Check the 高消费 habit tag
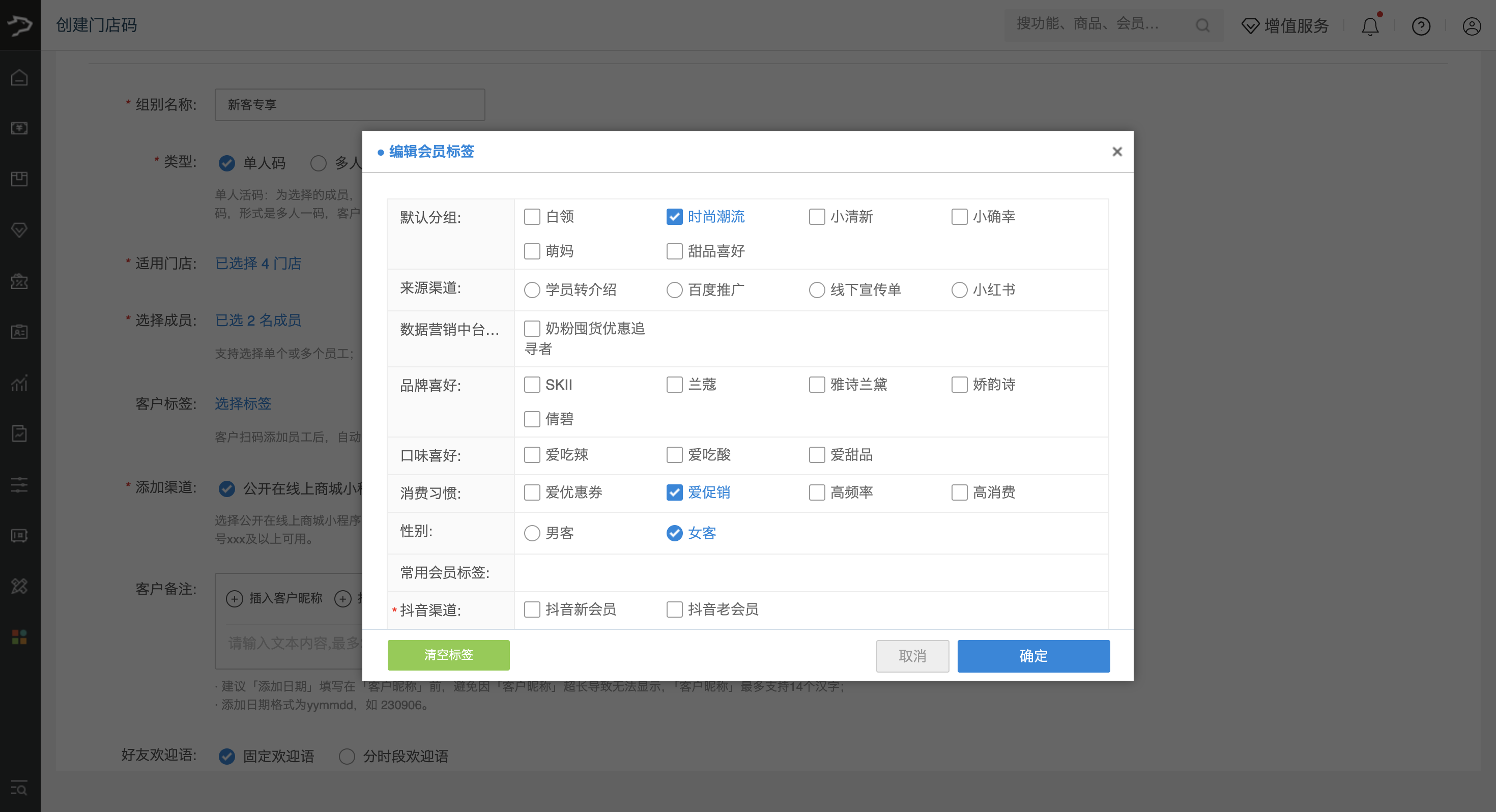1496x812 pixels. click(959, 492)
